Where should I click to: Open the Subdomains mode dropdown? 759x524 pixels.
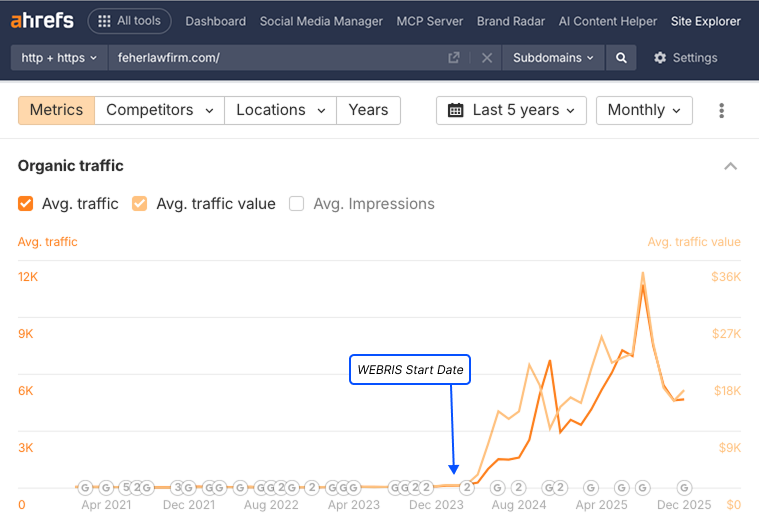553,58
